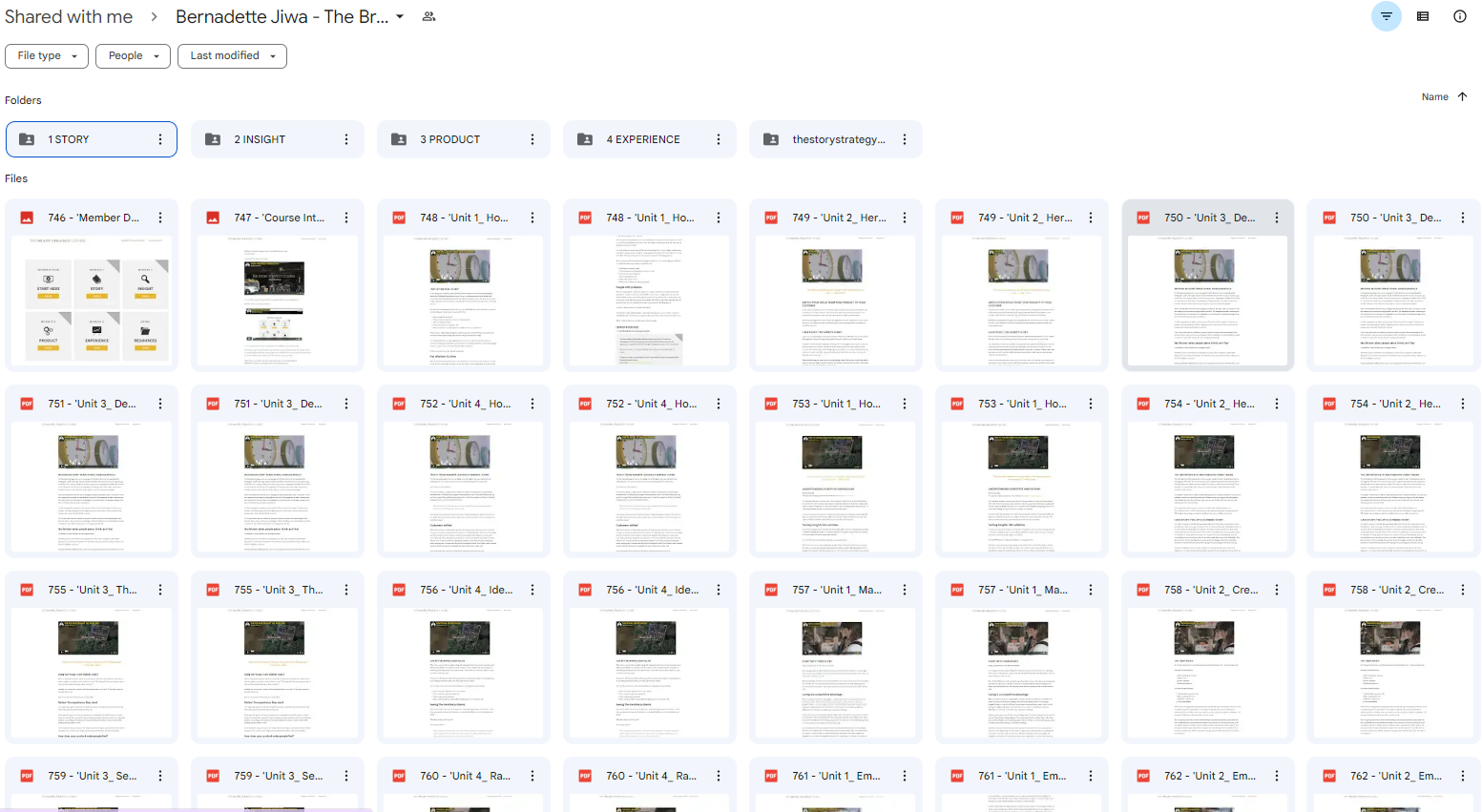The image size is (1482, 812).
Task: Expand the File type filter dropdown
Action: coord(47,55)
